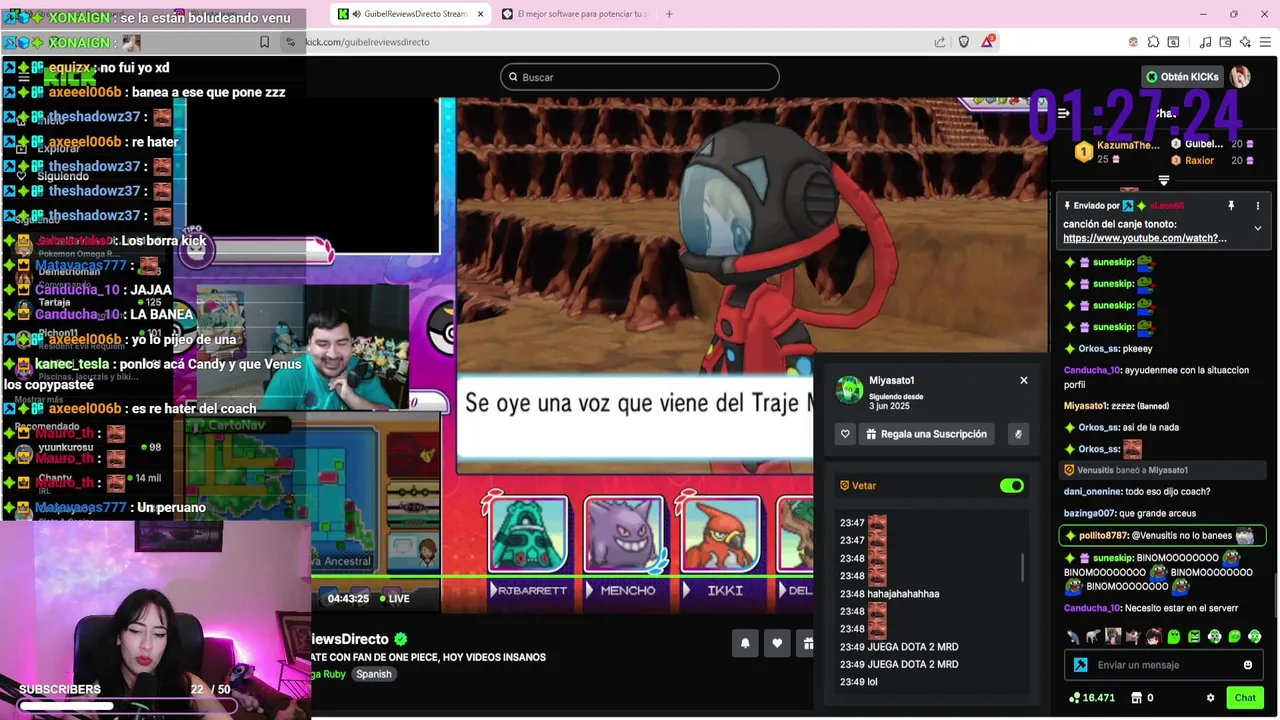This screenshot has width=1280, height=720.
Task: Open emoji picker in the chat input
Action: pos(1247,665)
